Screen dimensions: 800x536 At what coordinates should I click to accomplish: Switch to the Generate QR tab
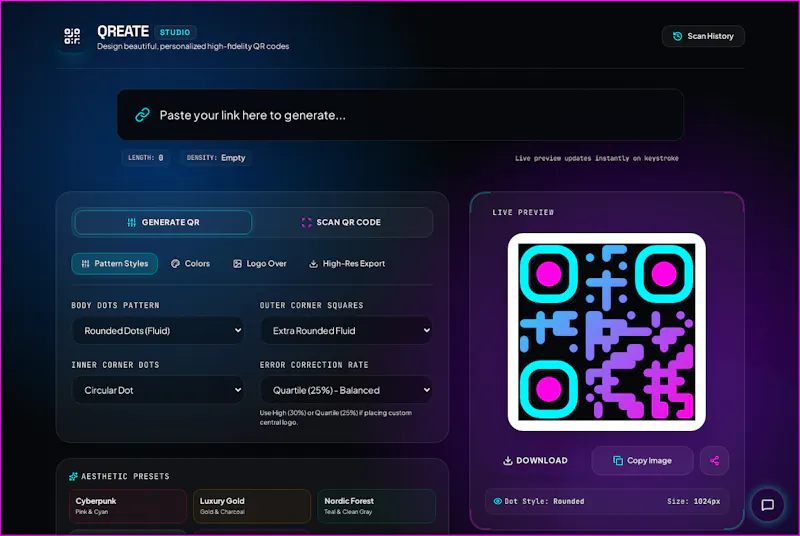coord(163,222)
